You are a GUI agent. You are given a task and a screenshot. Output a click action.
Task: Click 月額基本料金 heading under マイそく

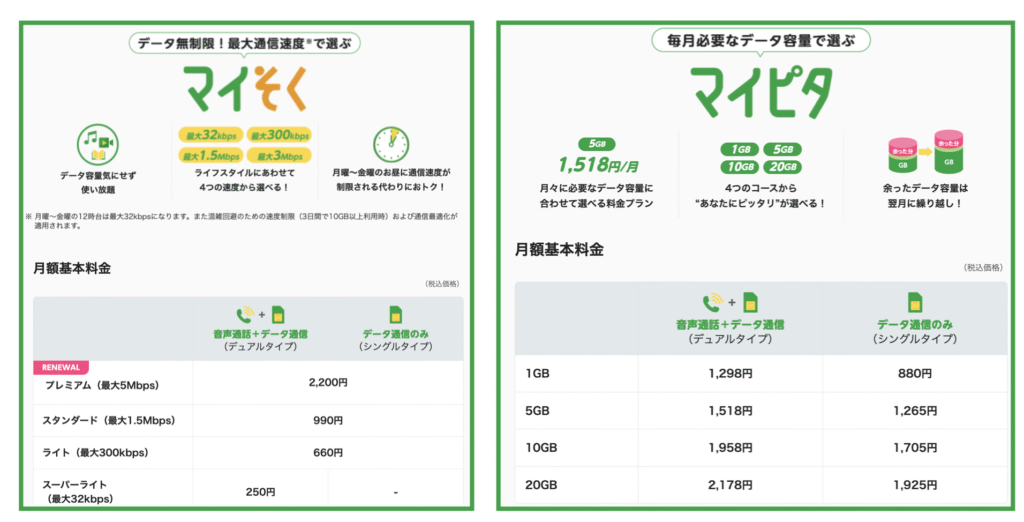(x=72, y=269)
